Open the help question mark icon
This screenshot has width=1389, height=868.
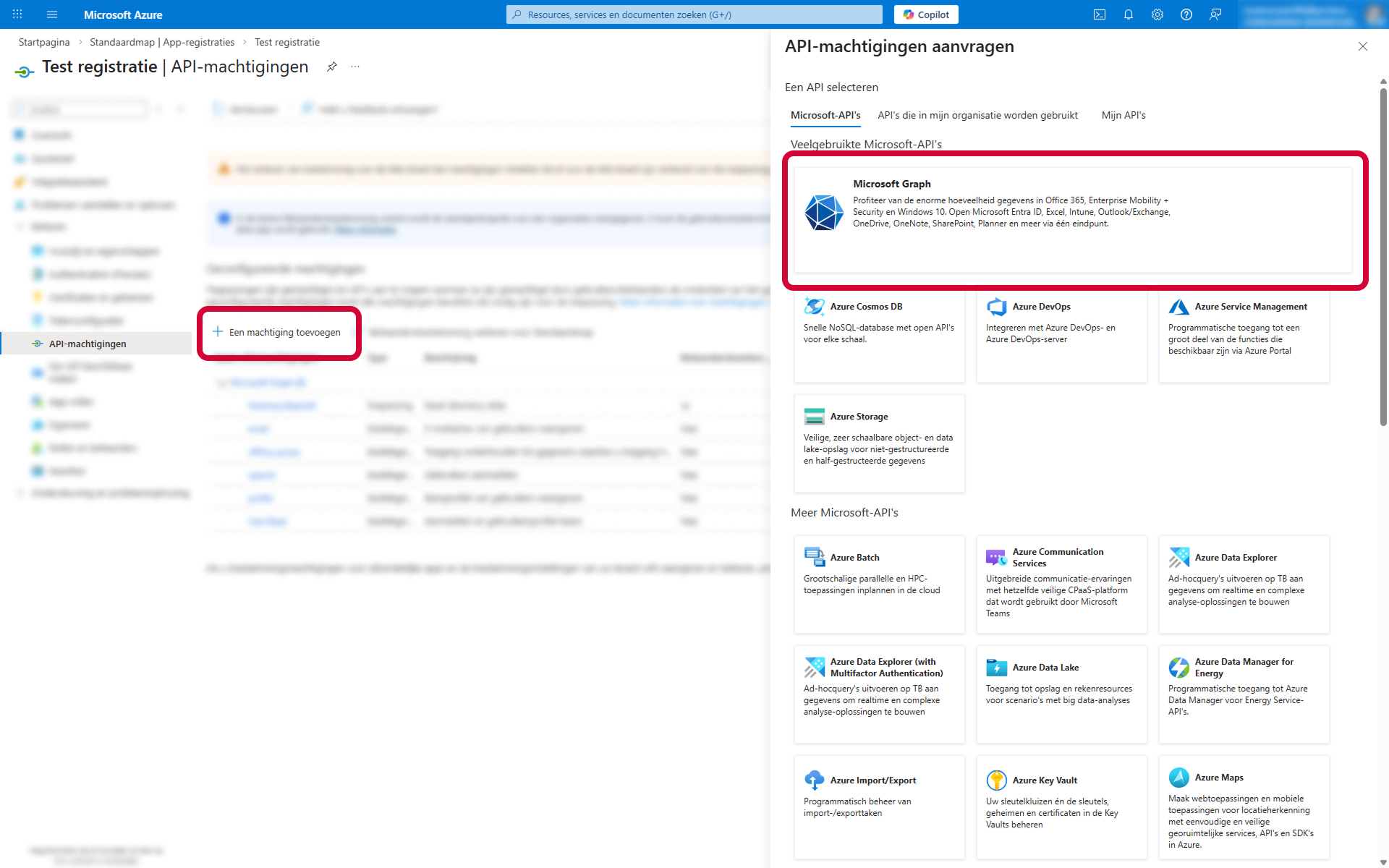tap(1186, 14)
